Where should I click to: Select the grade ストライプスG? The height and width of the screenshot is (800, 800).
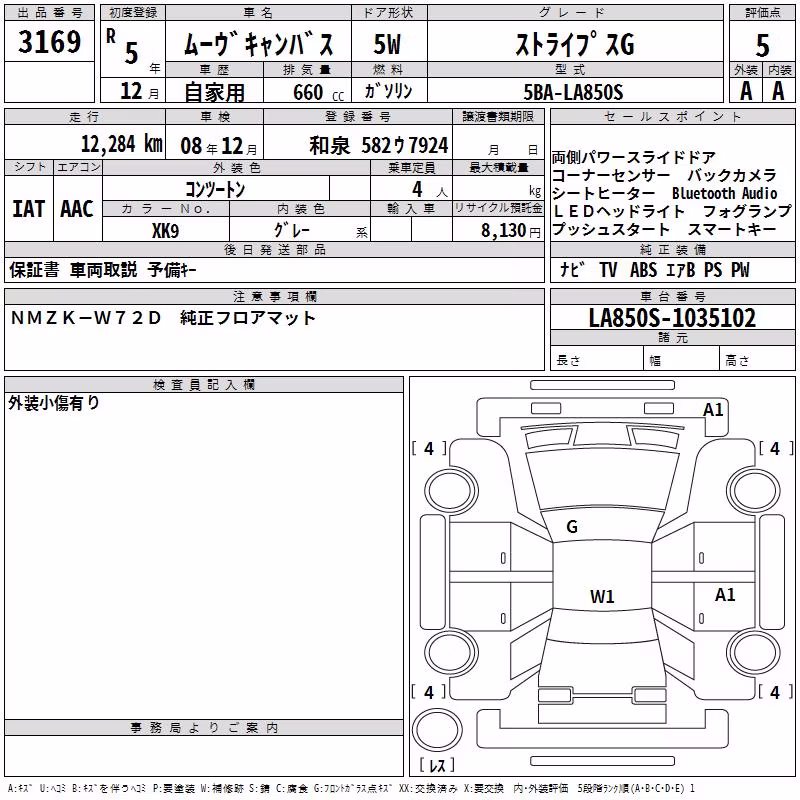(x=575, y=44)
